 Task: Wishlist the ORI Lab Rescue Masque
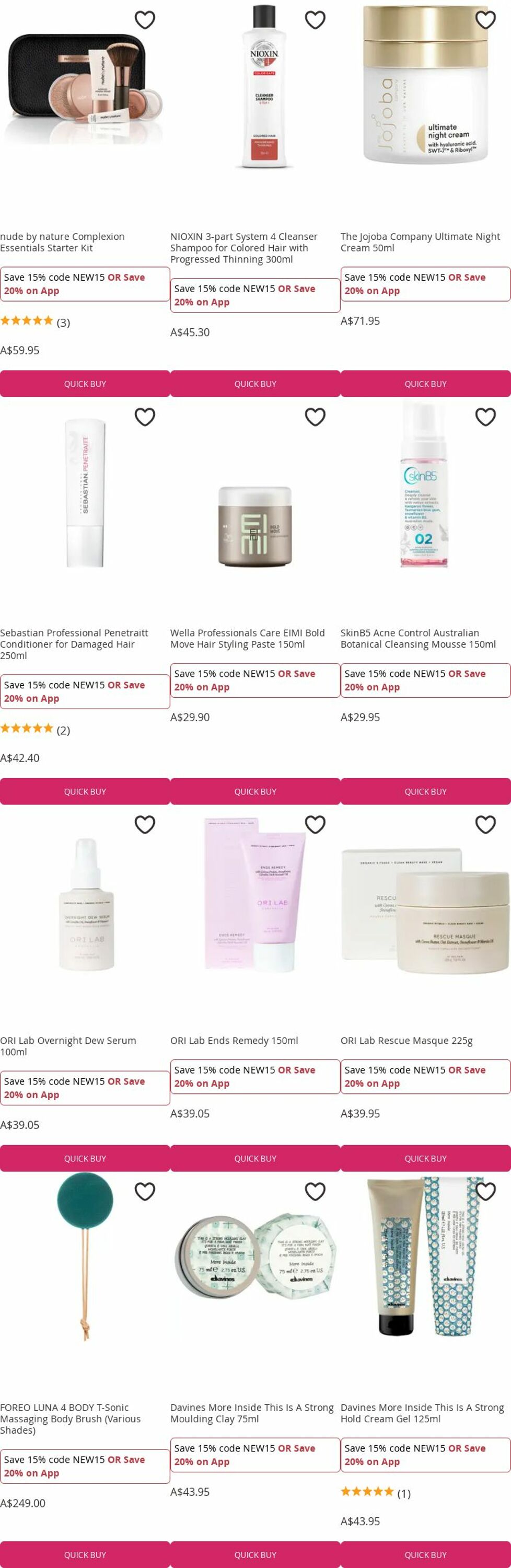pos(485,825)
